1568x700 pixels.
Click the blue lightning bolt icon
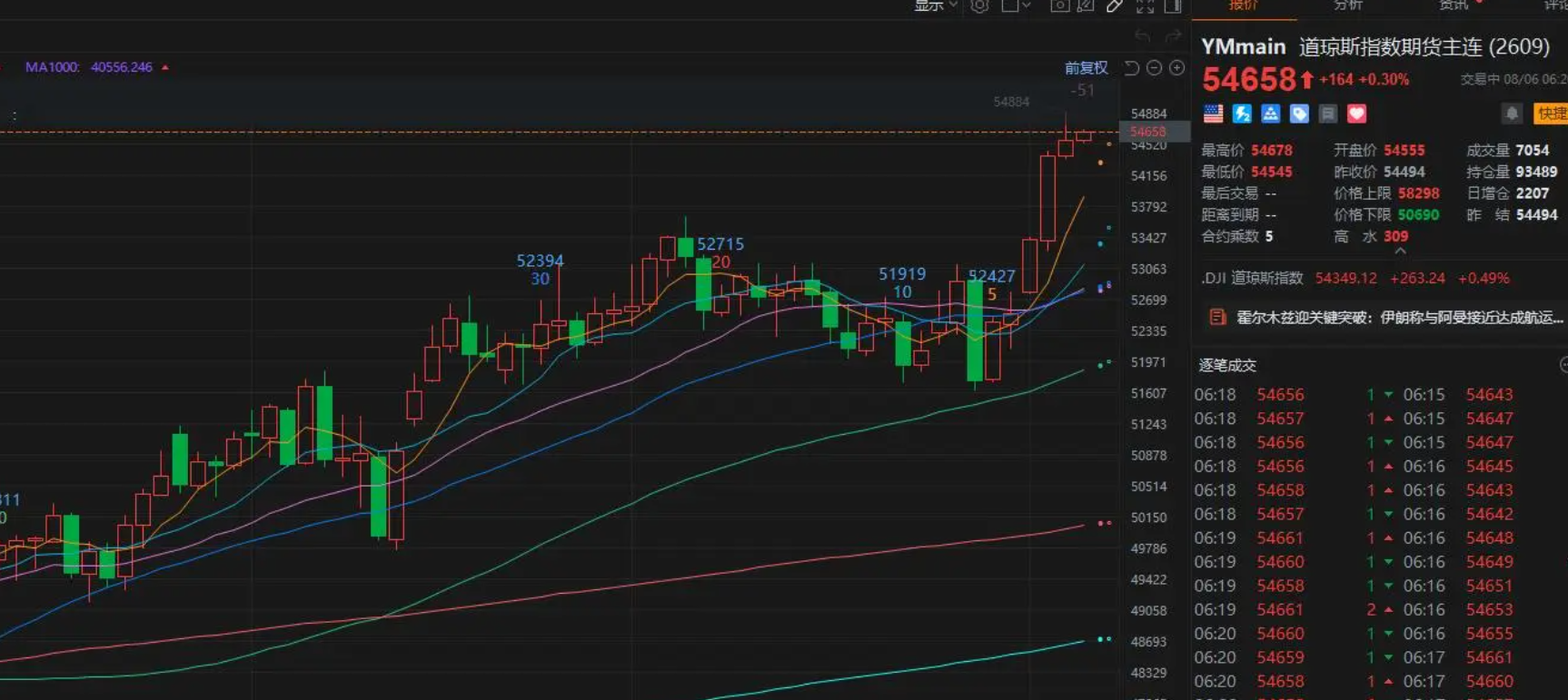(x=1242, y=113)
